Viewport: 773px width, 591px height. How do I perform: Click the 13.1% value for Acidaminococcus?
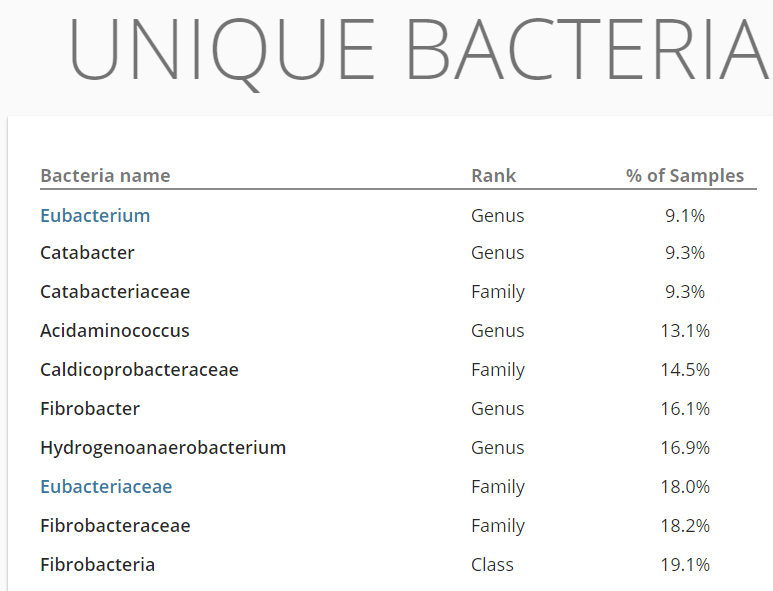pyautogui.click(x=685, y=331)
